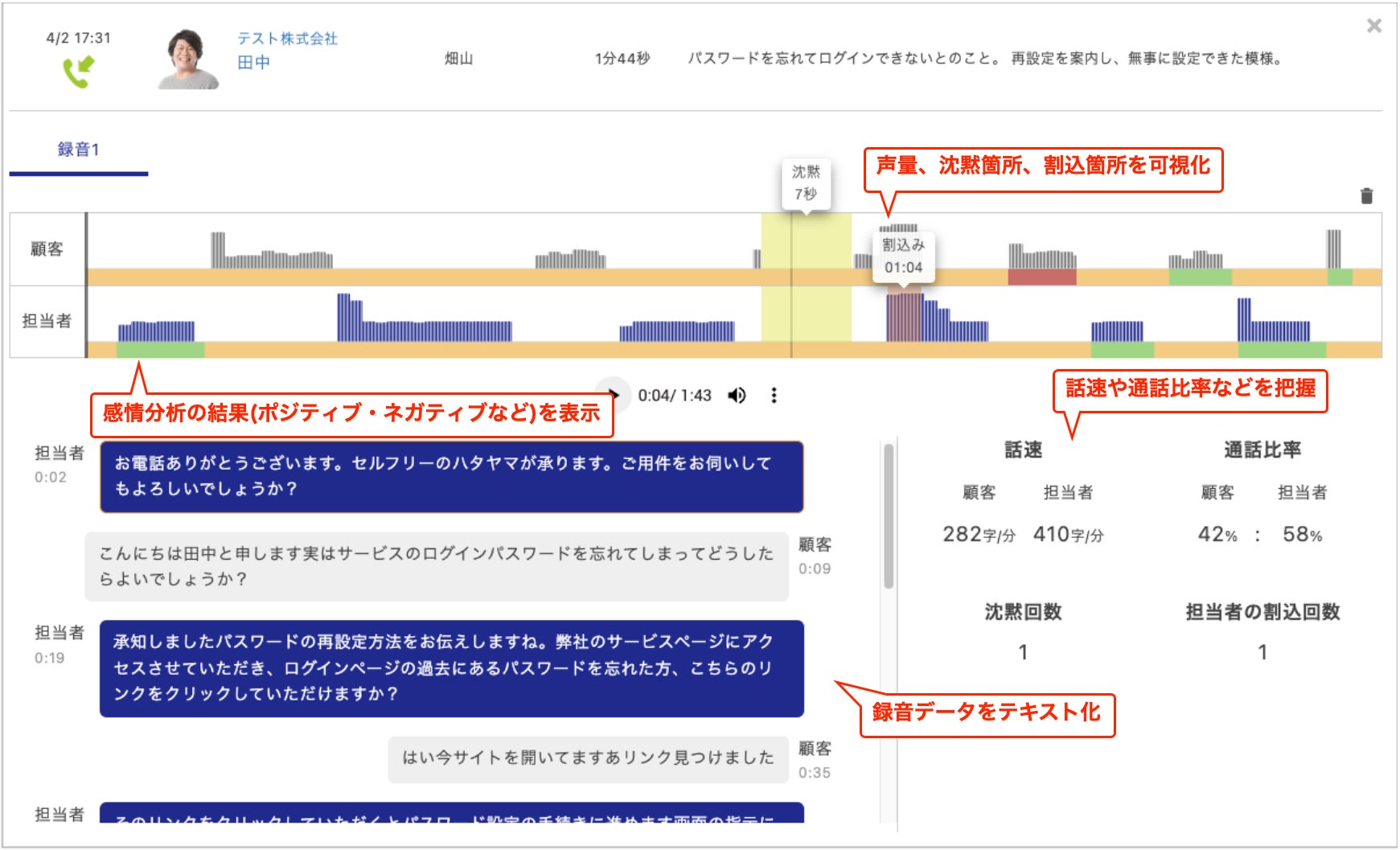
Task: Click the 0:02 transcript timestamp
Action: point(51,478)
